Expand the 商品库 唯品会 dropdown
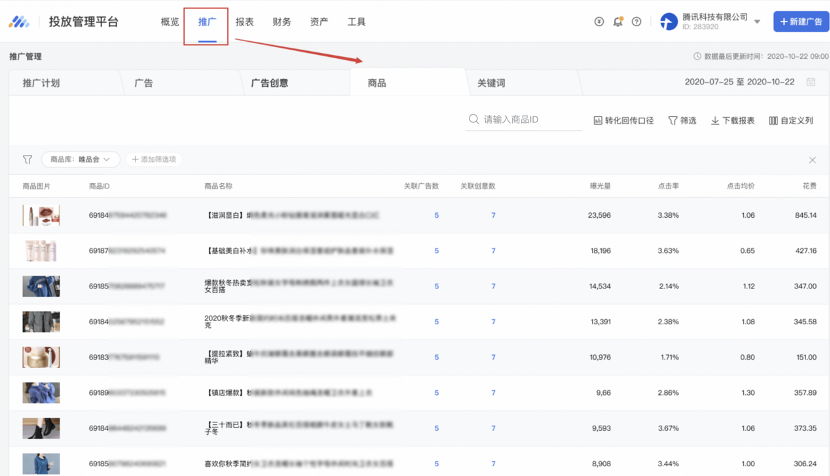This screenshot has width=830, height=476. click(x=81, y=159)
